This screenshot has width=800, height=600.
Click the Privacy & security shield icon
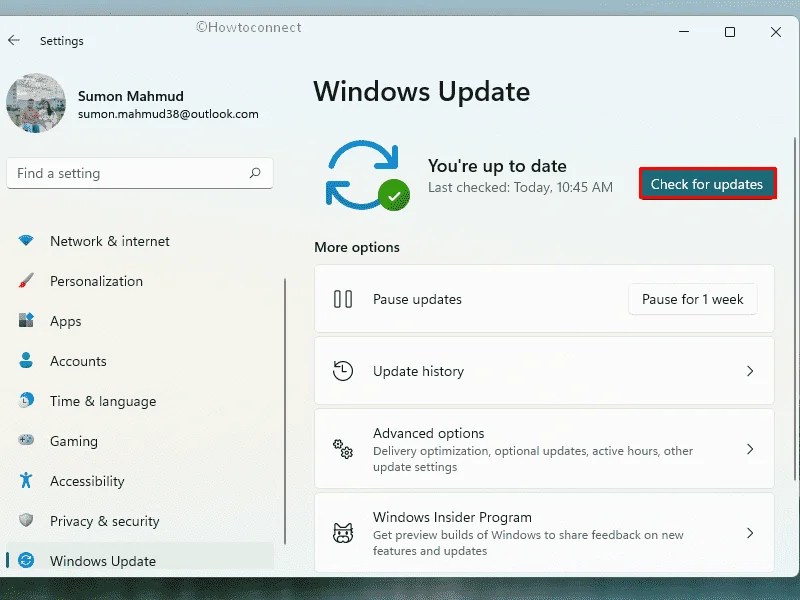(x=26, y=521)
